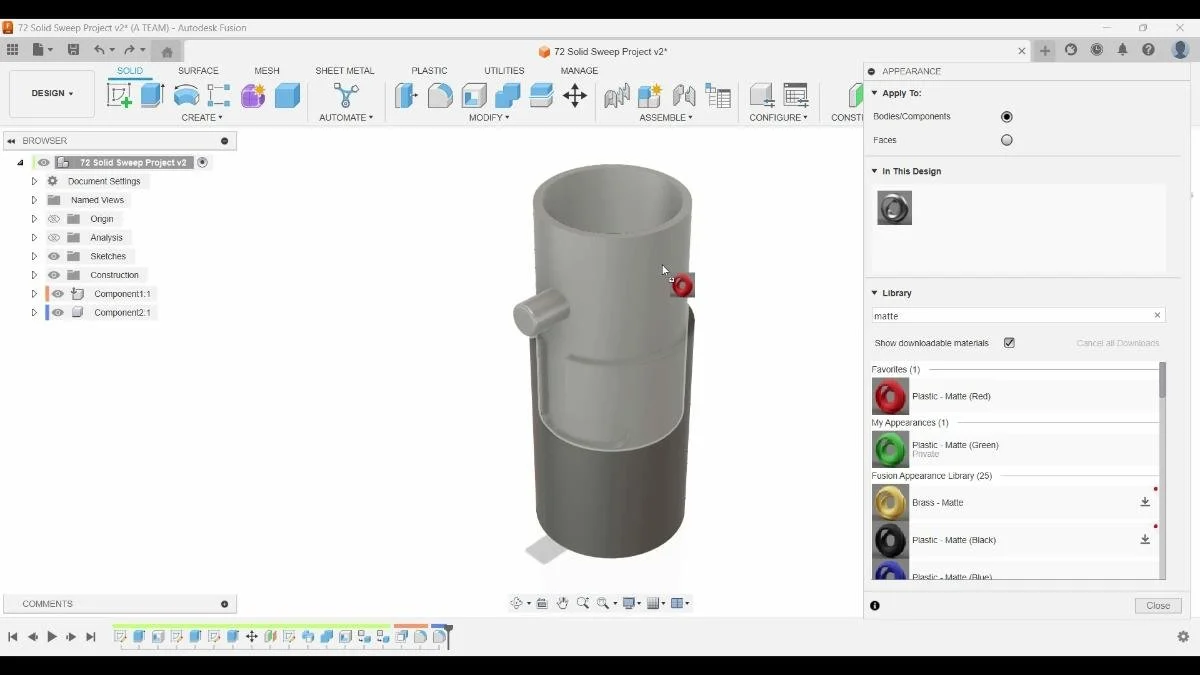This screenshot has height=675, width=1200.
Task: Toggle visibility of Origin folder
Action: click(54, 219)
